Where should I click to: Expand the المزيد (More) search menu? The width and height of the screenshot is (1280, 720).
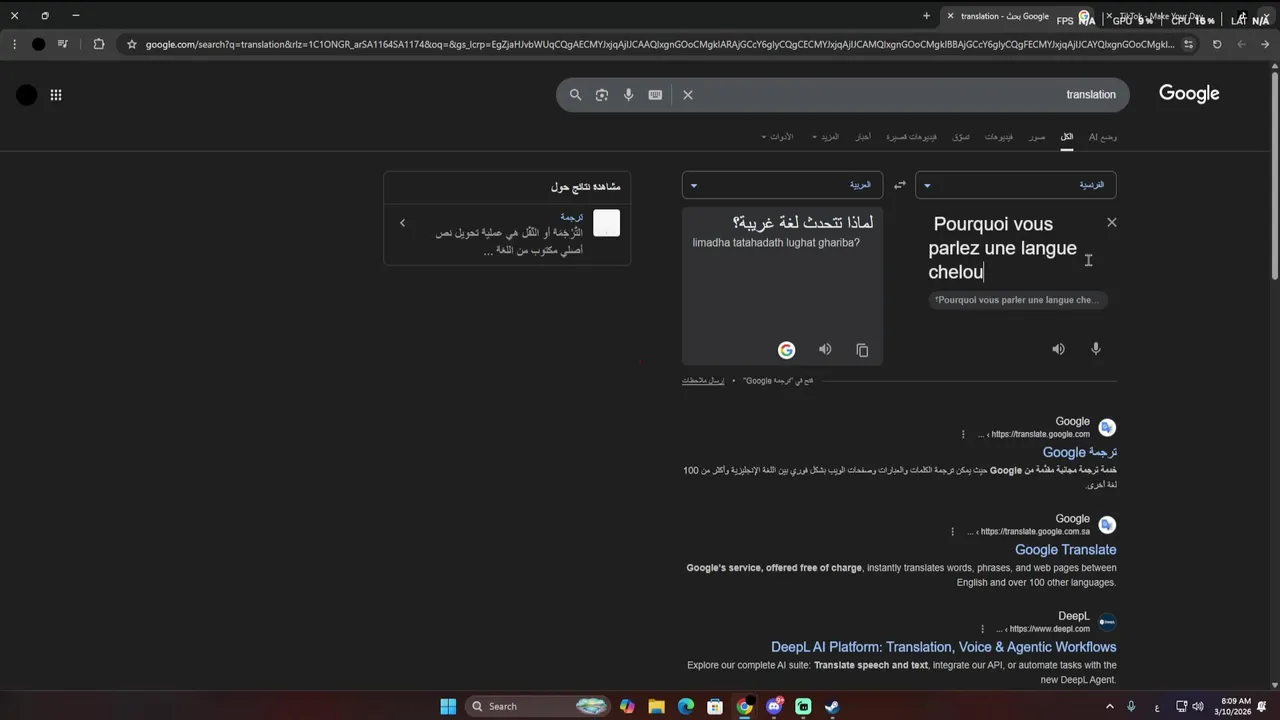click(x=826, y=137)
